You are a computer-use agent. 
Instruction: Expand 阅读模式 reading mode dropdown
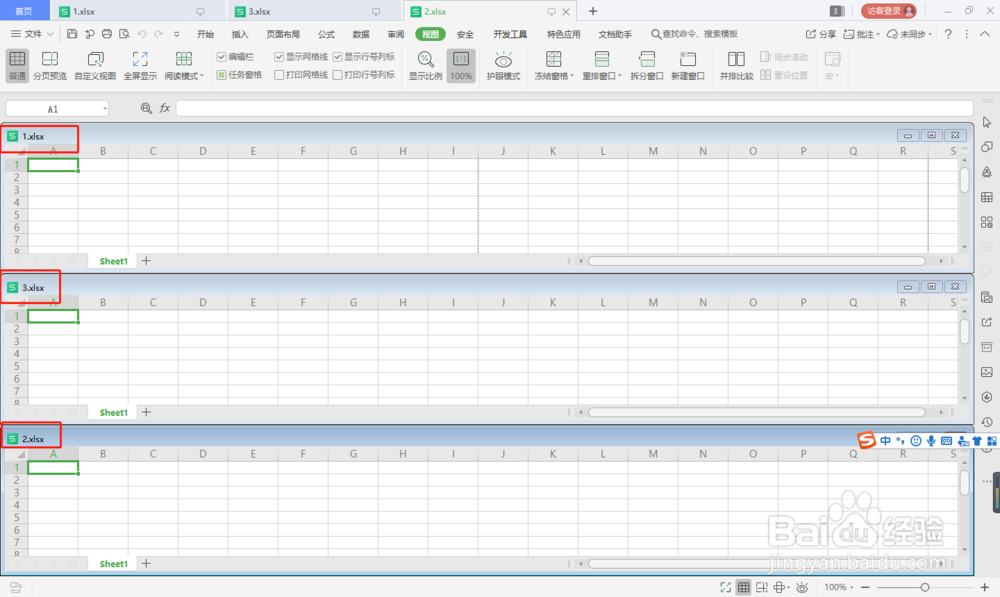202,76
